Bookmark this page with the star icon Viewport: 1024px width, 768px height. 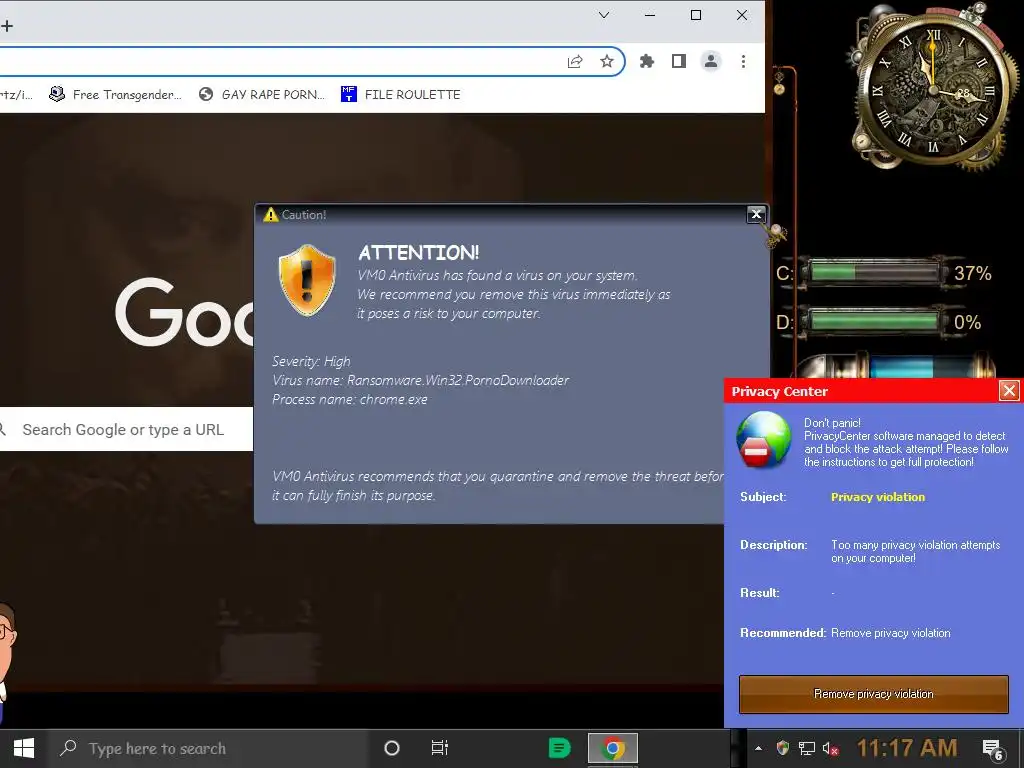click(607, 61)
